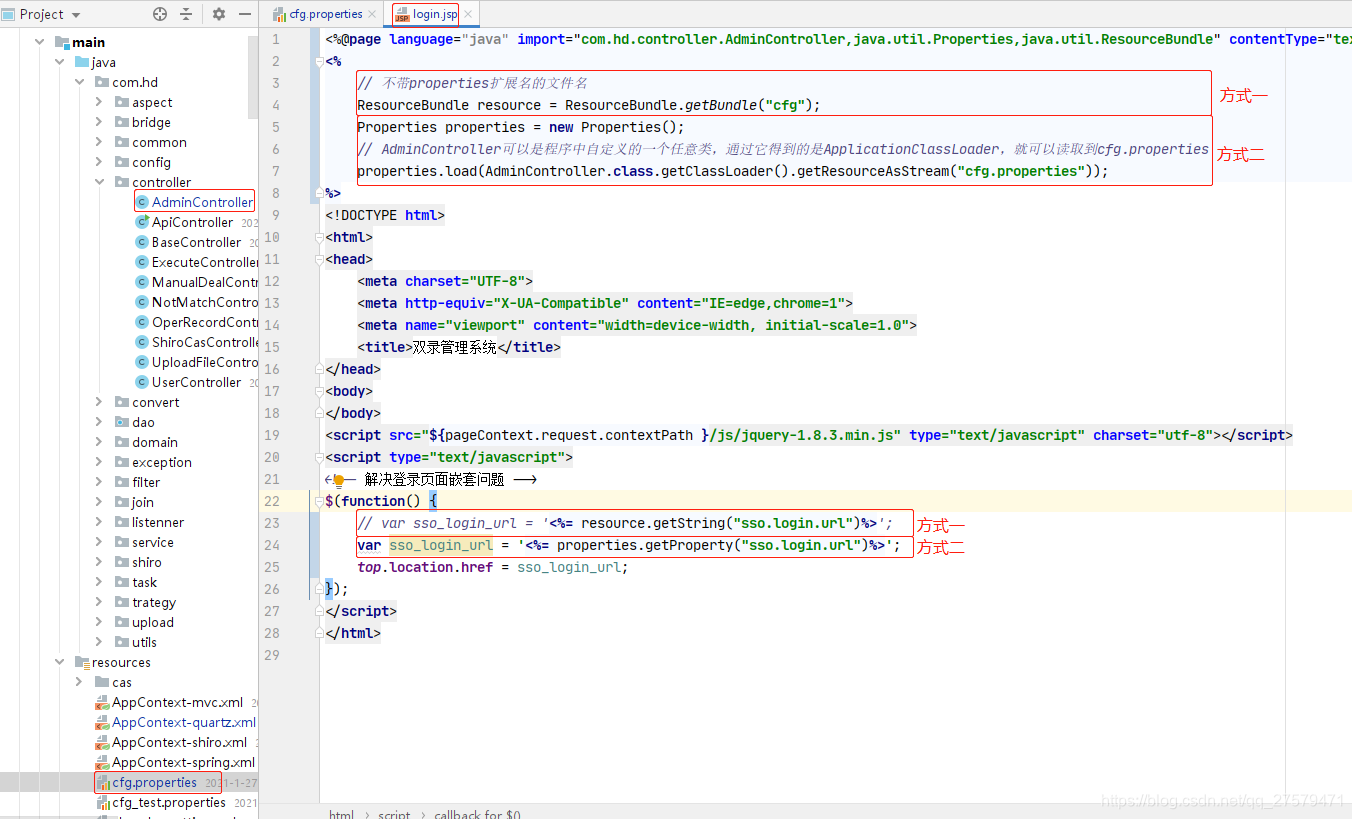Expand the aspect package

99,102
